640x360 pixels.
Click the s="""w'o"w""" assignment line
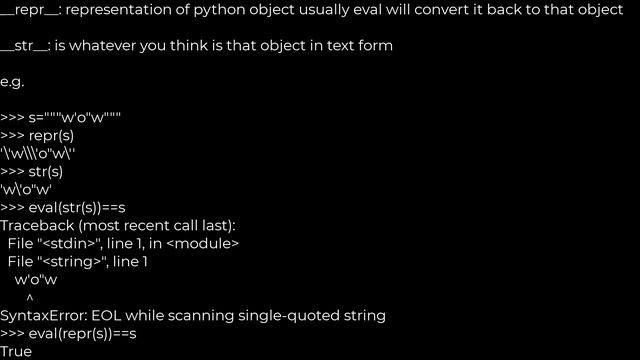pyautogui.click(x=60, y=118)
